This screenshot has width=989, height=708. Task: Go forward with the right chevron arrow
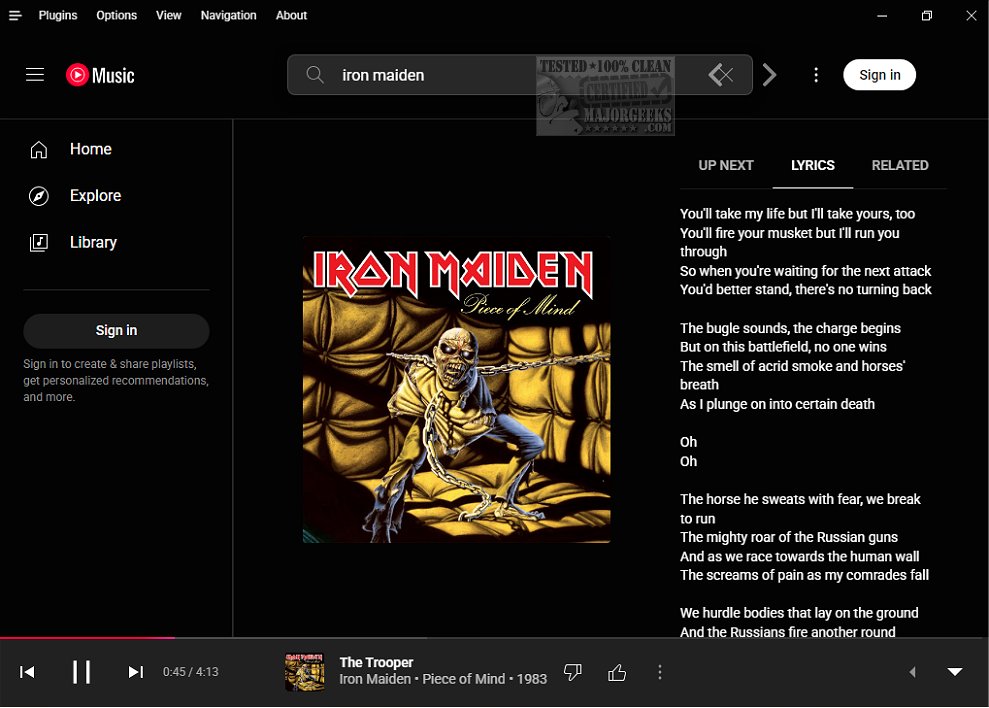point(769,75)
